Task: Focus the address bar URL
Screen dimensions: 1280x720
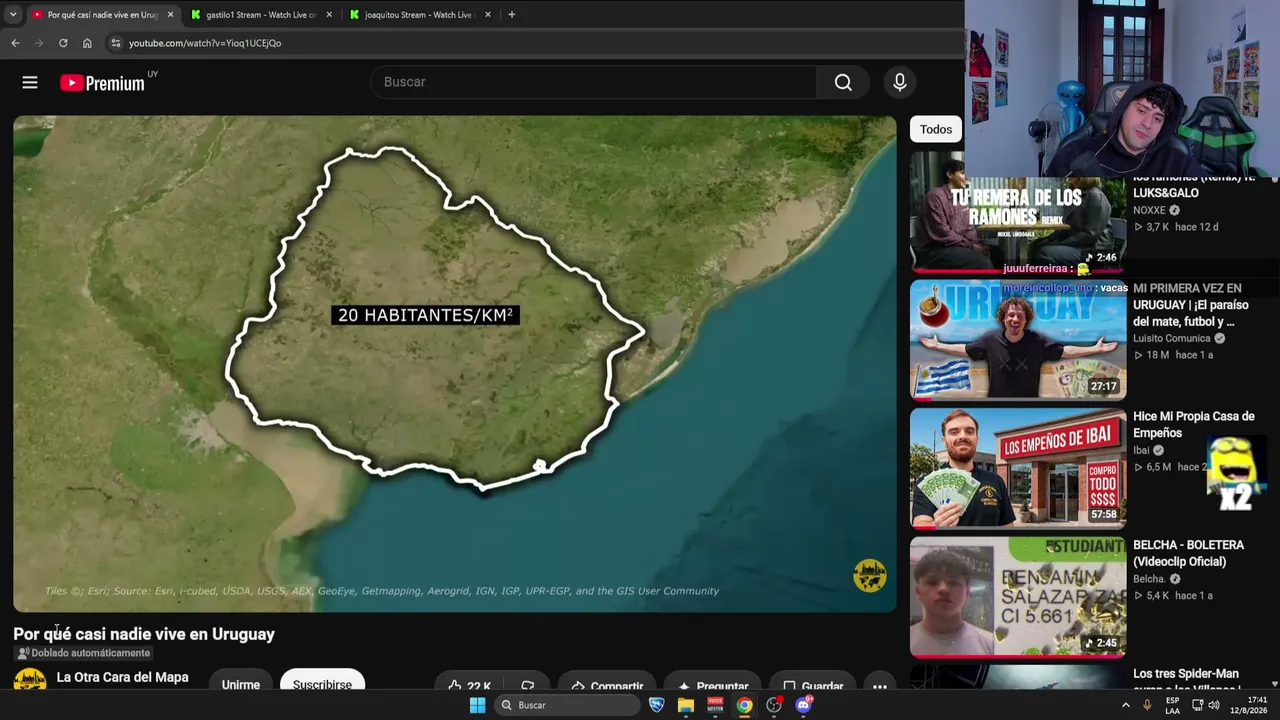Action: pyautogui.click(x=204, y=43)
